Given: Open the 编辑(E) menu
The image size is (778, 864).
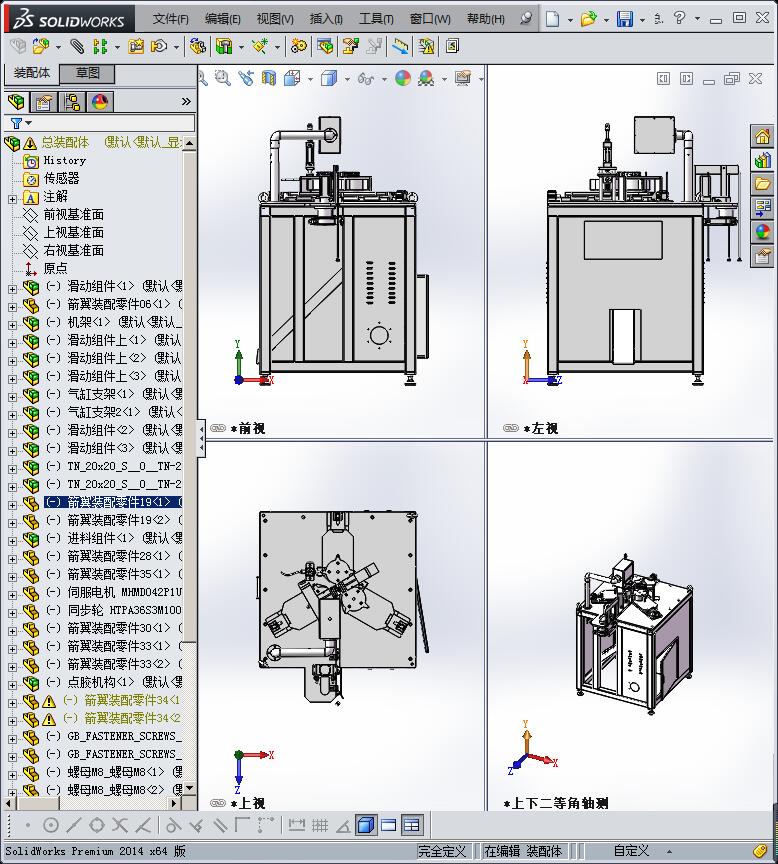Looking at the screenshot, I should tap(223, 19).
